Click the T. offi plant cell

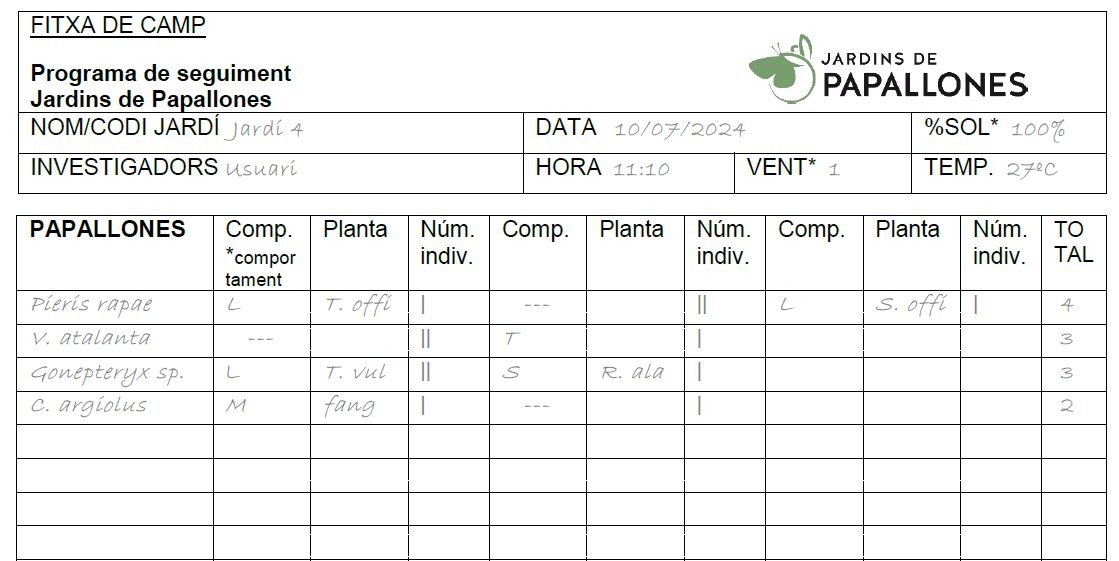pos(359,308)
